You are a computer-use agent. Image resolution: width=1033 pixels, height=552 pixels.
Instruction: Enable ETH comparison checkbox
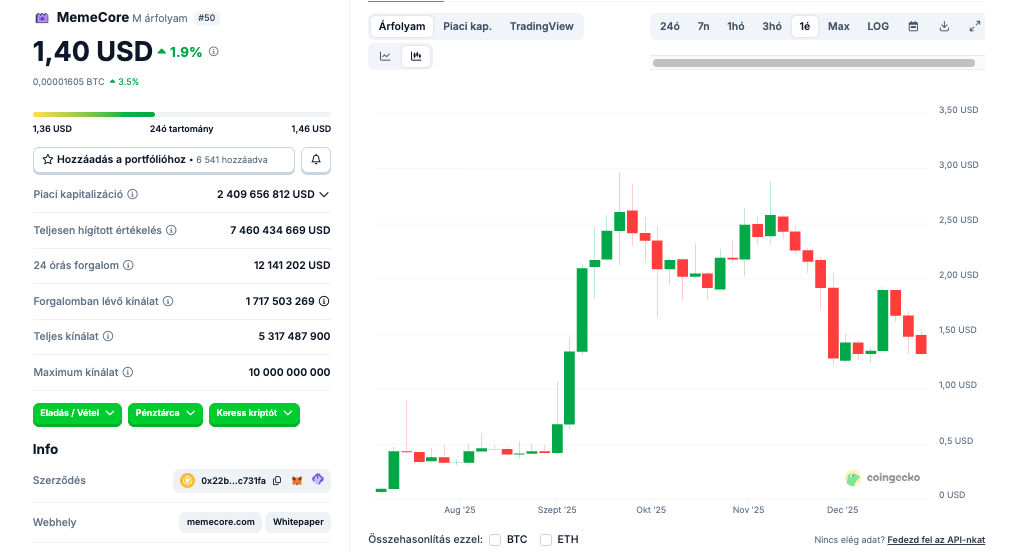click(546, 540)
